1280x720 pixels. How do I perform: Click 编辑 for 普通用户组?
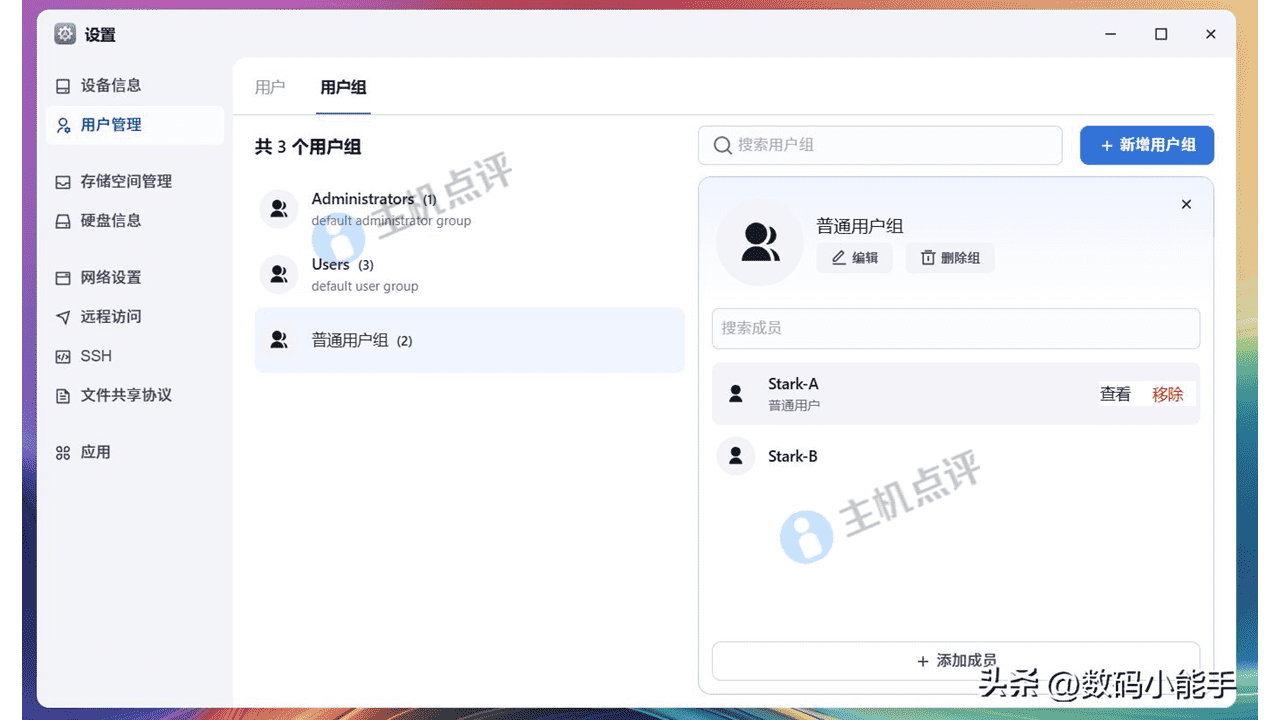coord(855,258)
